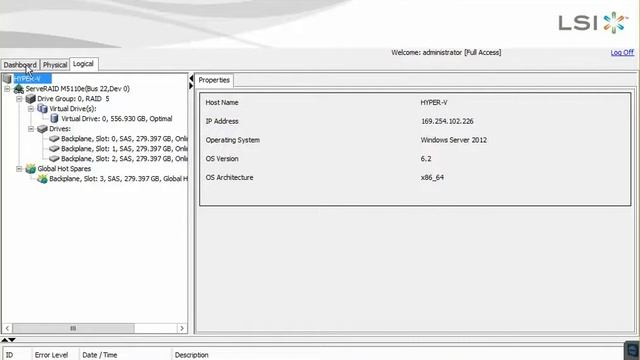640x360 pixels.
Task: Sort log by Description column
Action: tap(398, 355)
